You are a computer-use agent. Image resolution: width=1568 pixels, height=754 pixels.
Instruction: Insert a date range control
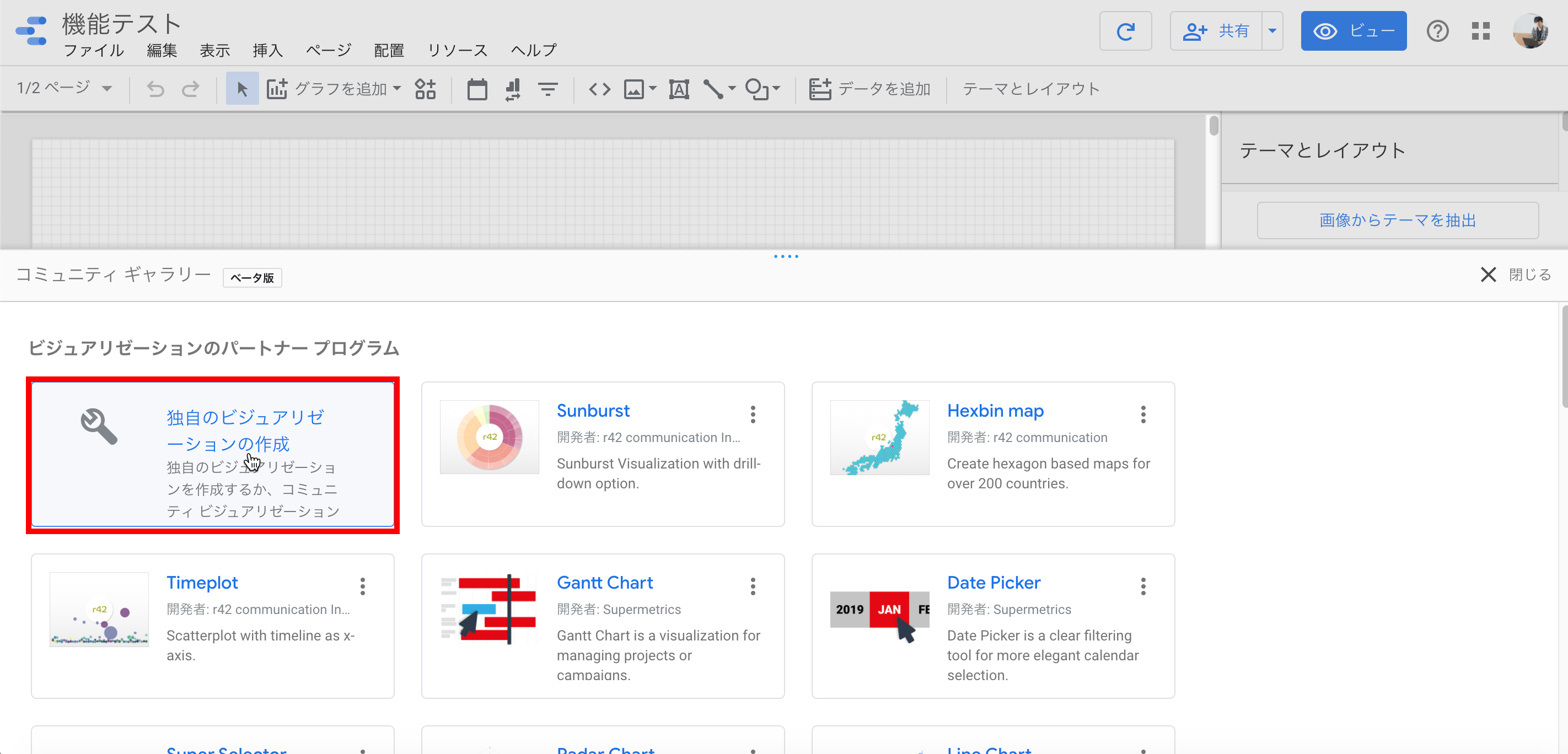(476, 89)
